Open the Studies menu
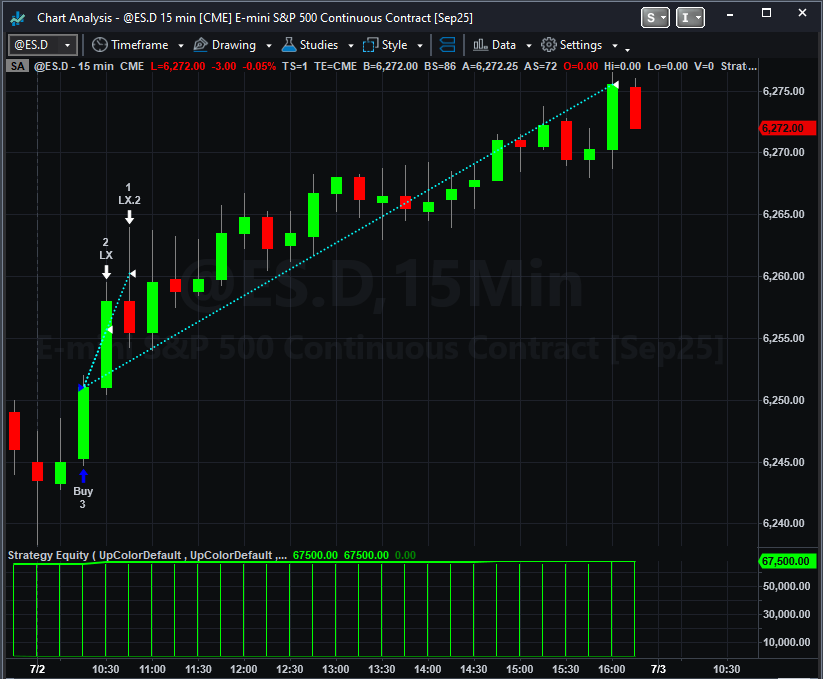This screenshot has width=823, height=679. tap(319, 45)
